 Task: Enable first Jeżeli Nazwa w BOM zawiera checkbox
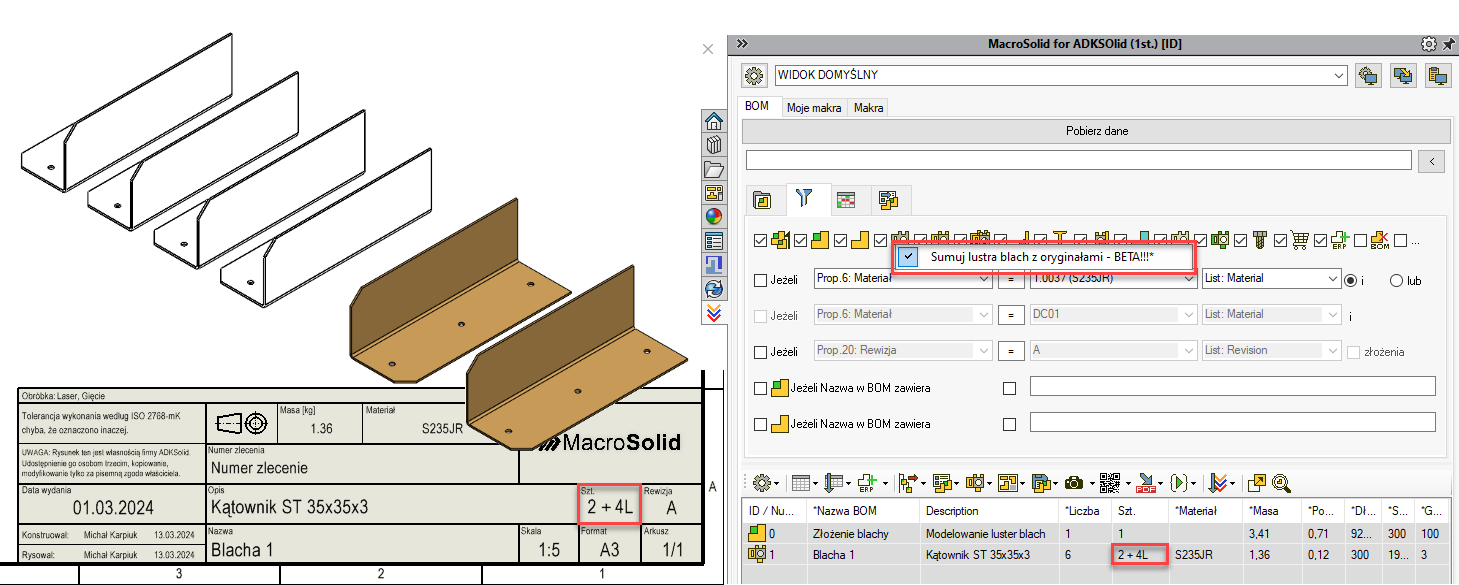pyautogui.click(x=760, y=387)
